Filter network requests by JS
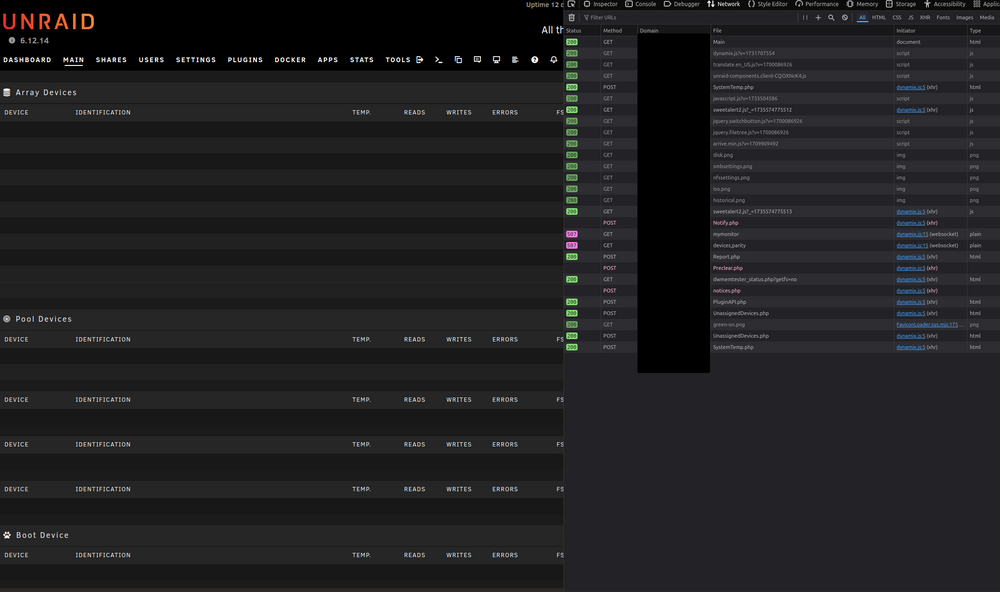1000x592 pixels. [911, 18]
